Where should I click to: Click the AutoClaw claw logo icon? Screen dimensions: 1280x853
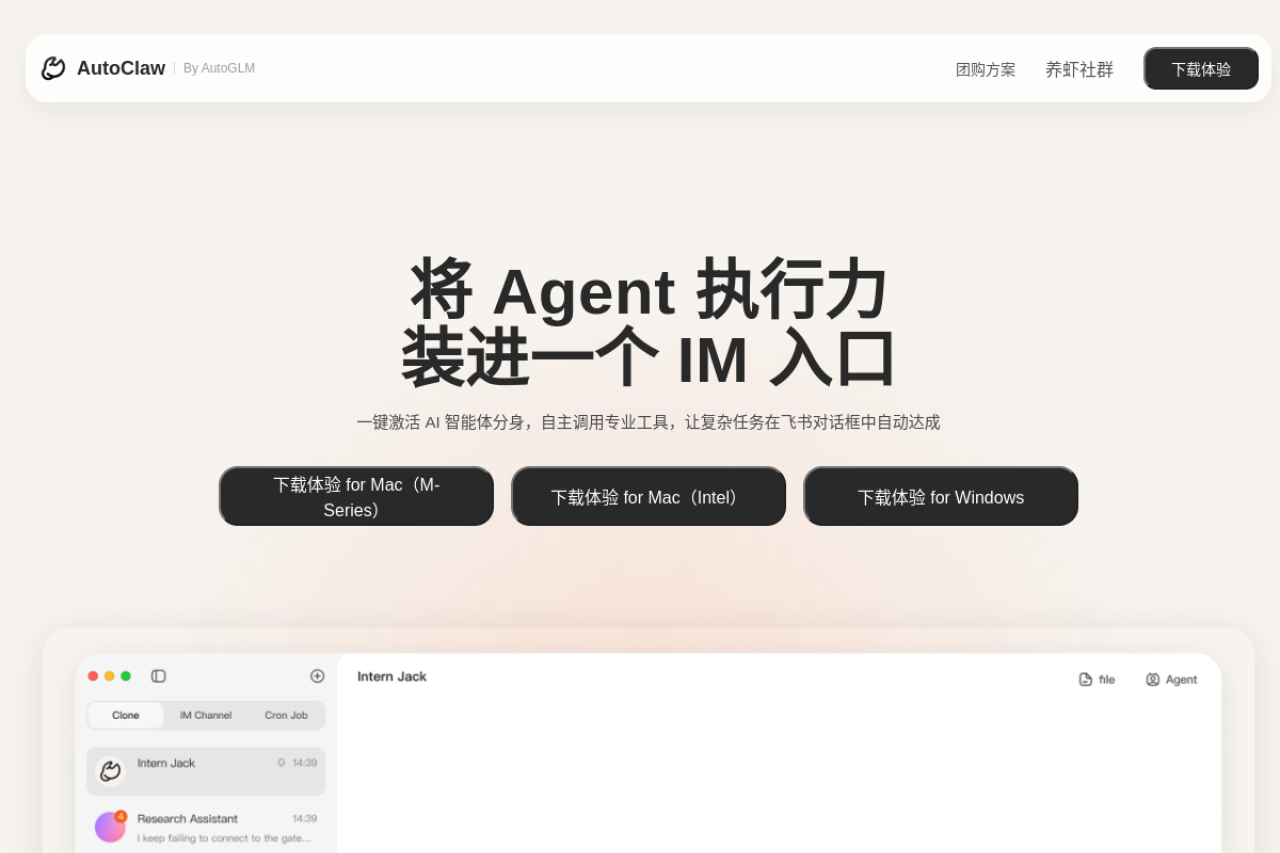53,68
